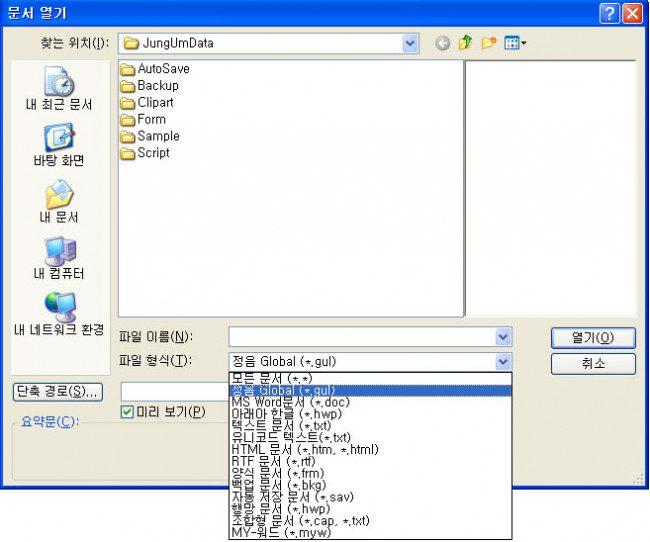Screen dimensions: 650x542
Task: Click the Back navigation arrow icon
Action: (442, 43)
